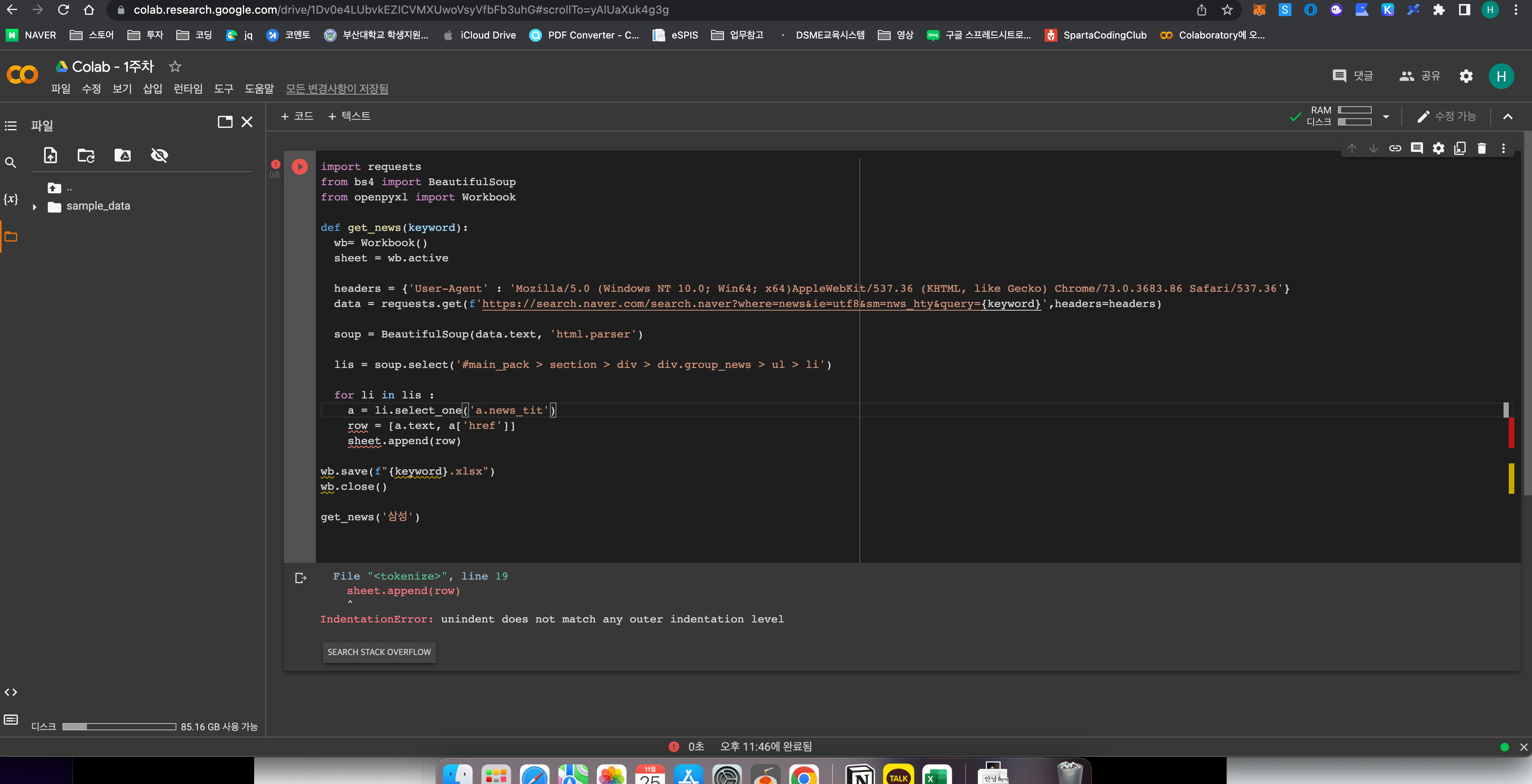Open the 수정 menu
Viewport: 1532px width, 784px height.
91,89
